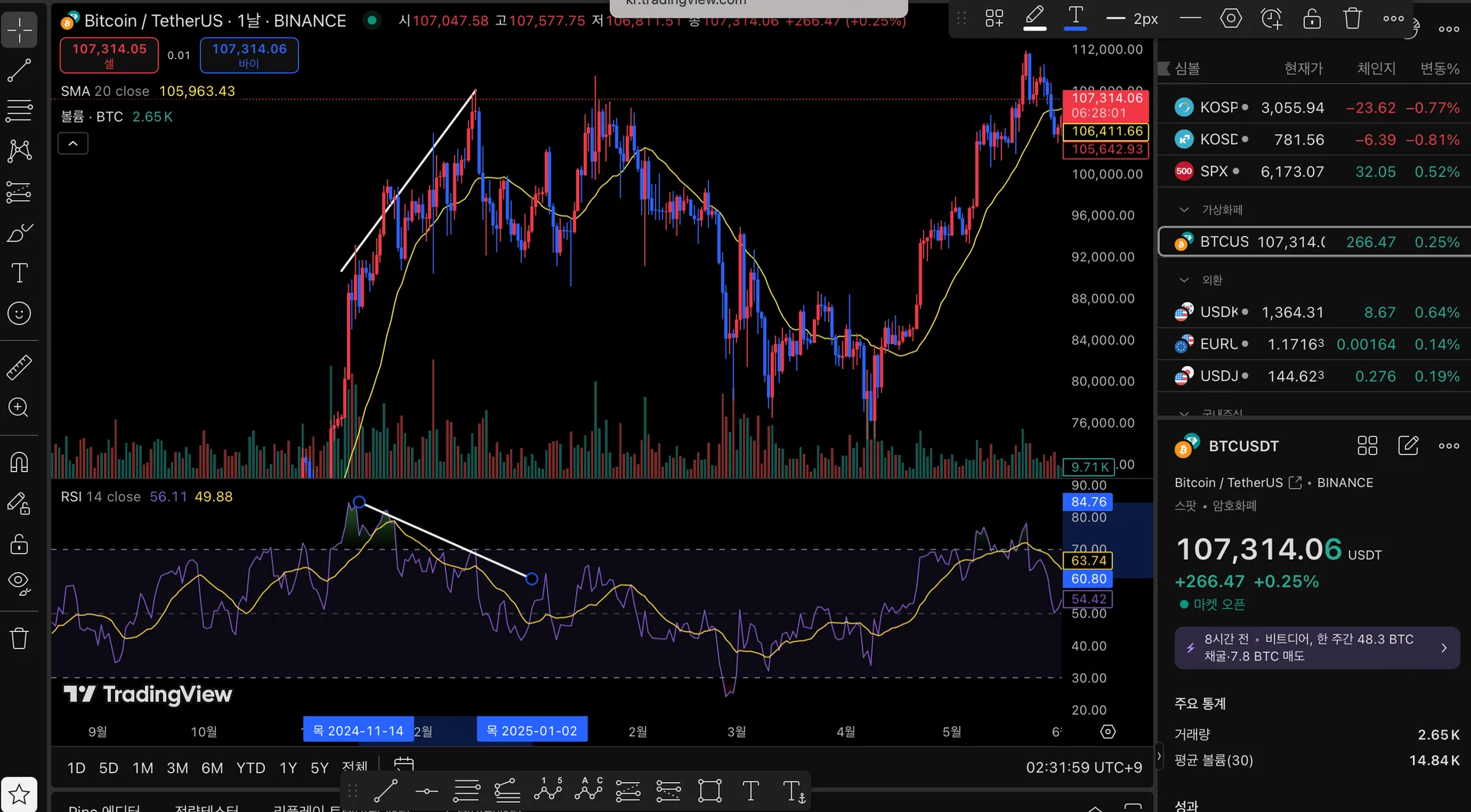This screenshot has width=1471, height=812.
Task: Set time range to 1M
Action: point(143,768)
